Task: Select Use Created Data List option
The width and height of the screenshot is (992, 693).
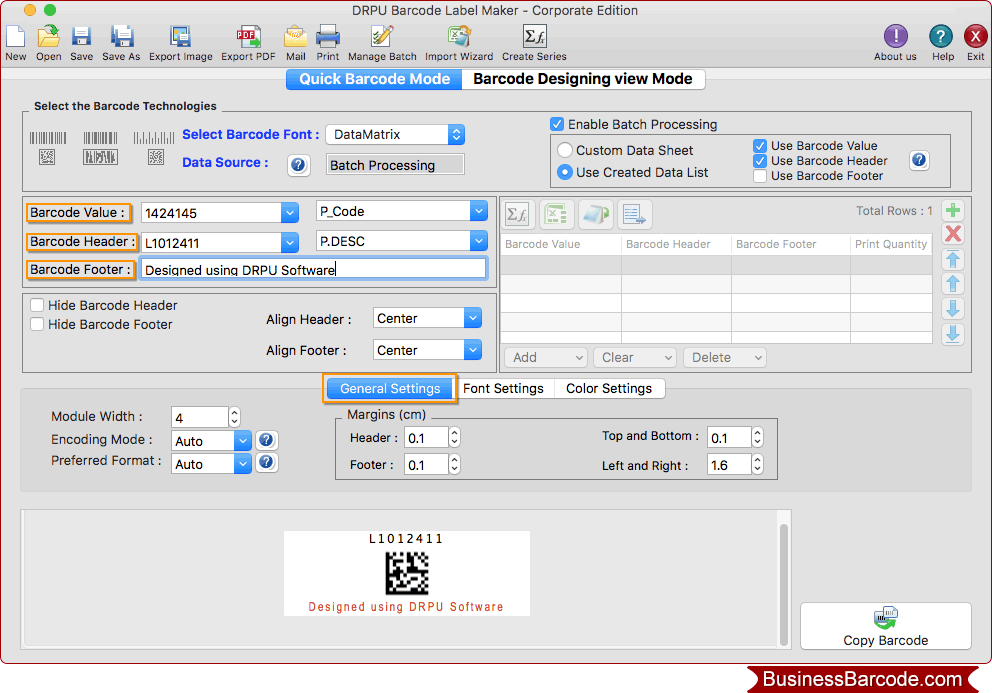Action: (x=565, y=172)
